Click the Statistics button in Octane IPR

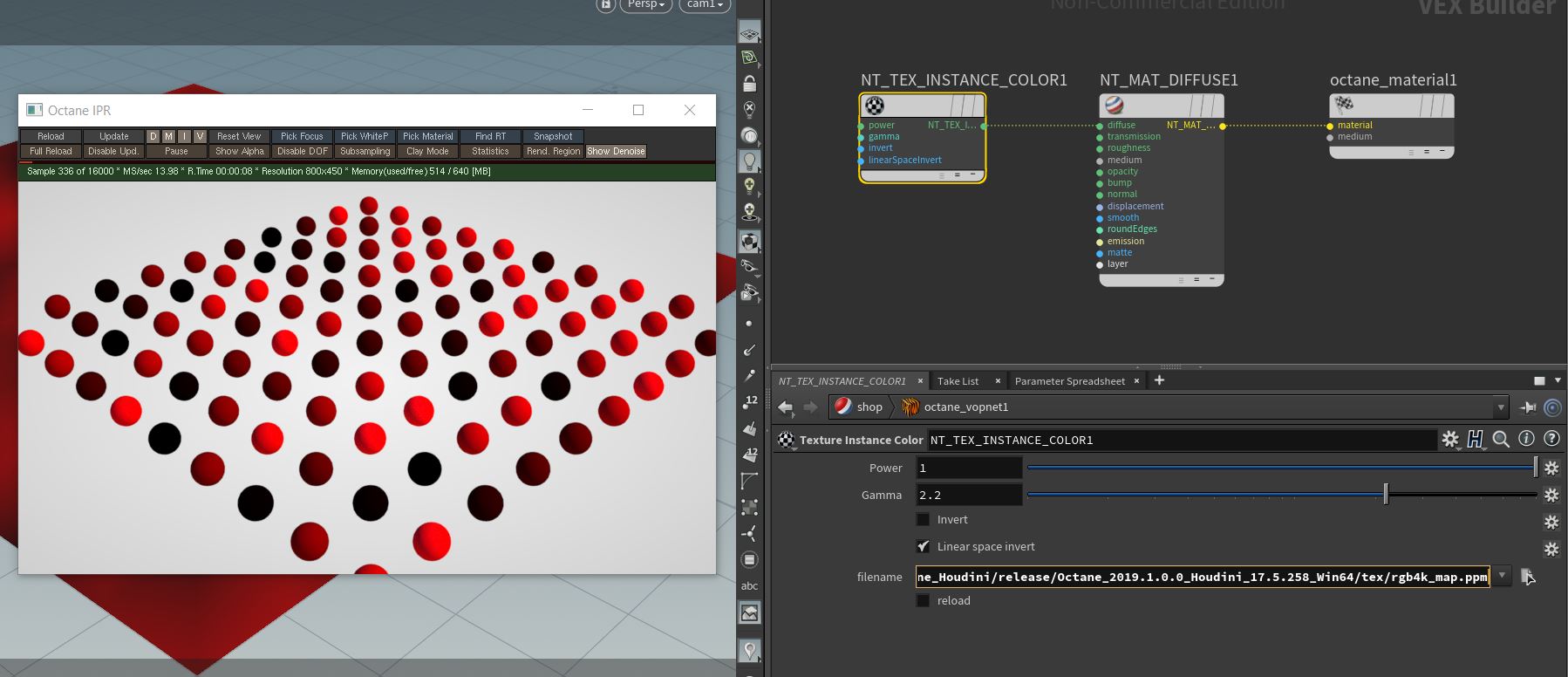490,151
